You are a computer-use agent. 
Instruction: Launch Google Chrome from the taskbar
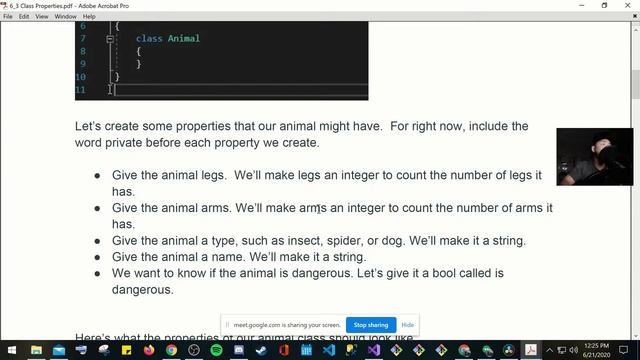click(171, 350)
